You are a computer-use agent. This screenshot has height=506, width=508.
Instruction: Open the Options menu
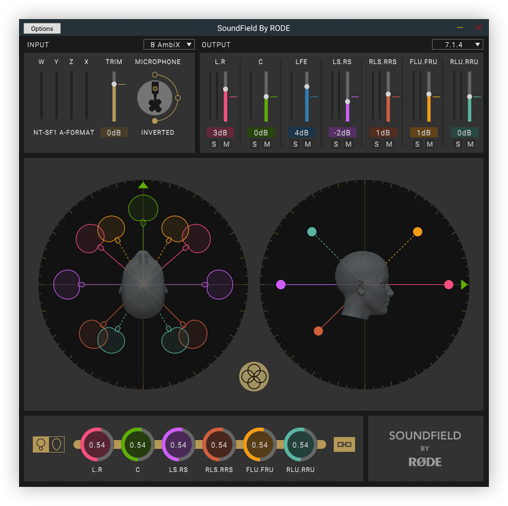(42, 29)
